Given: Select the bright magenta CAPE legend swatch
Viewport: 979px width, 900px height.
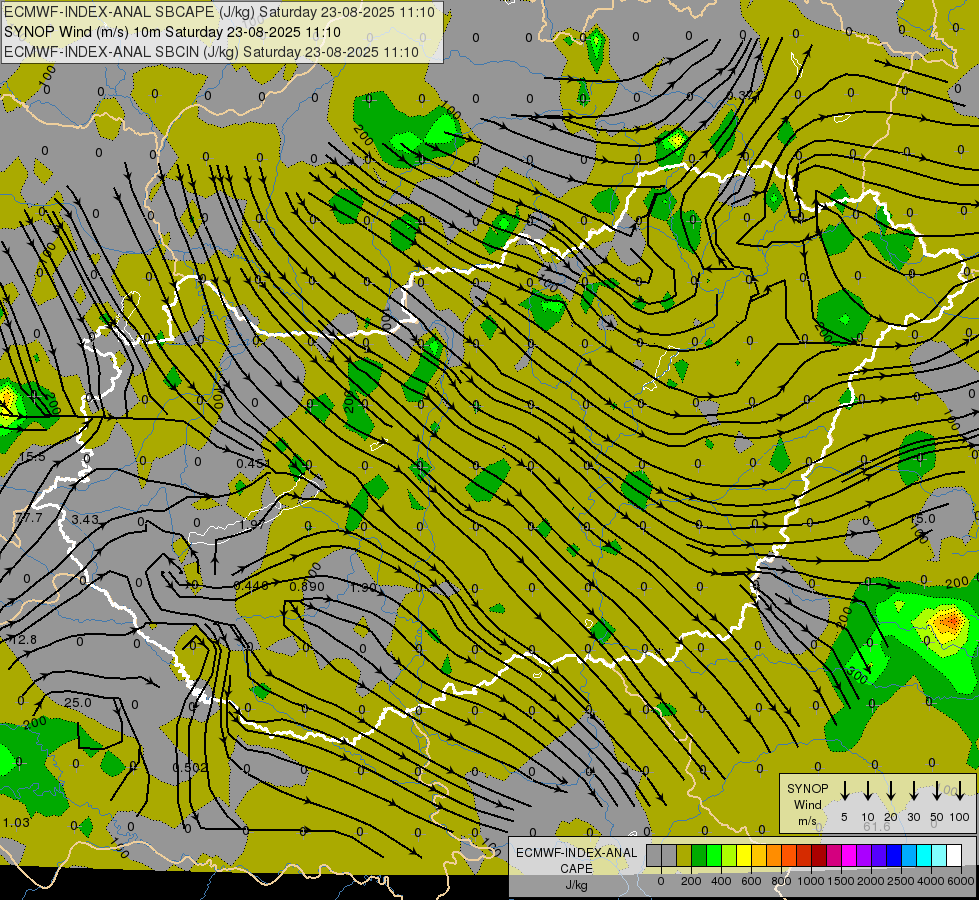Looking at the screenshot, I should [x=849, y=855].
